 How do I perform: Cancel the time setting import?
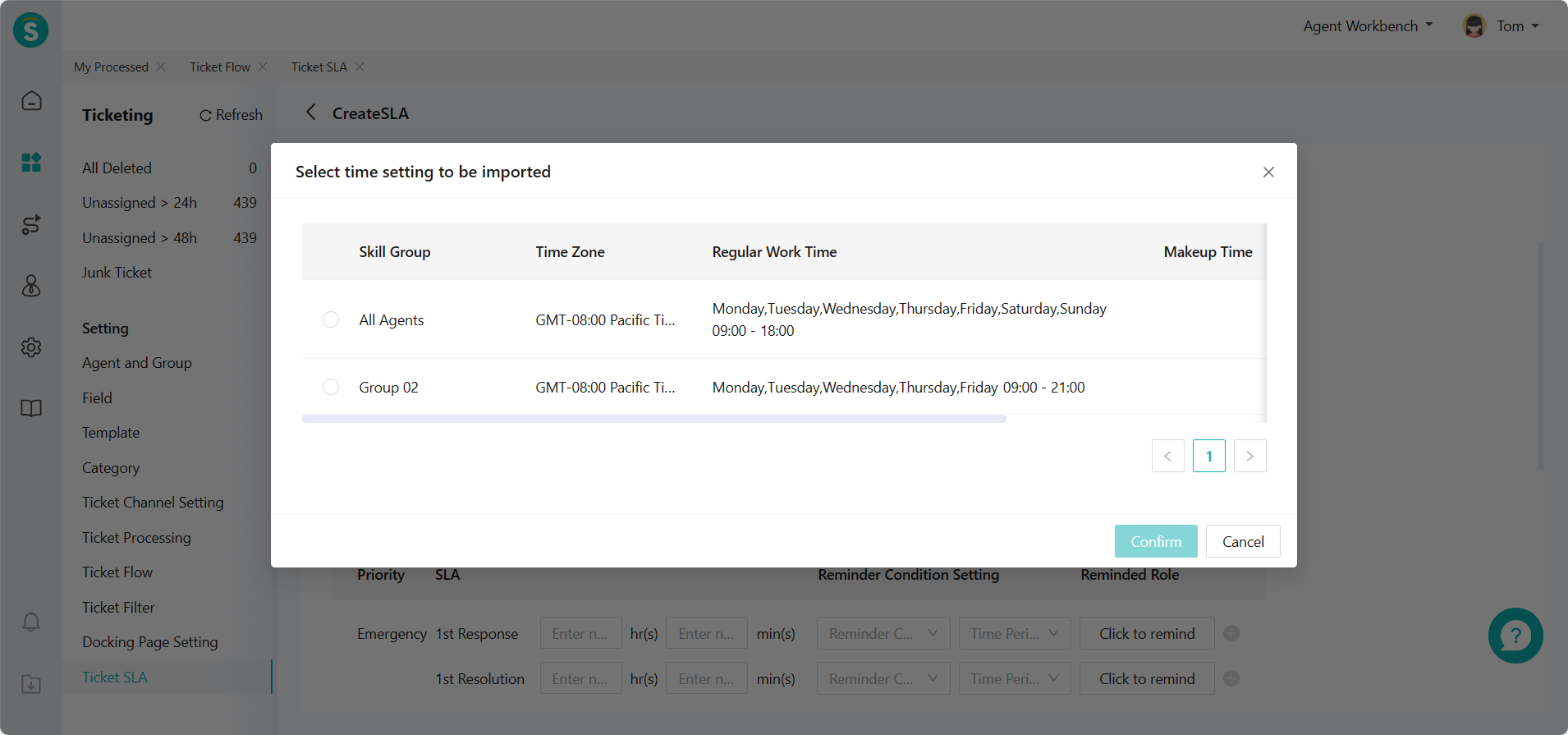click(x=1243, y=541)
